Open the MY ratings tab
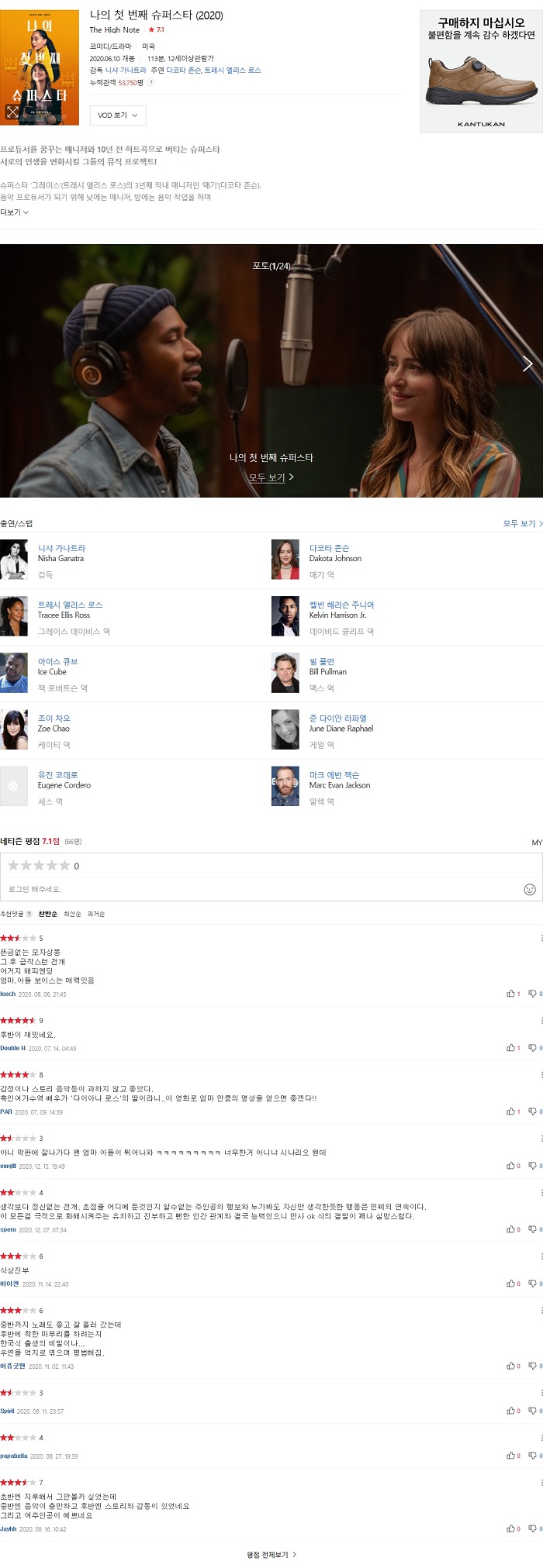 point(537,843)
